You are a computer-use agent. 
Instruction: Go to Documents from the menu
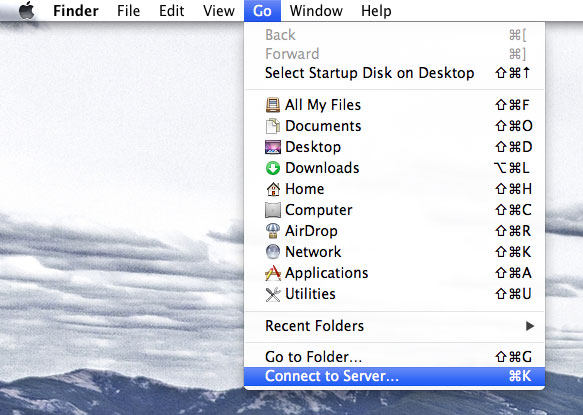(394, 126)
